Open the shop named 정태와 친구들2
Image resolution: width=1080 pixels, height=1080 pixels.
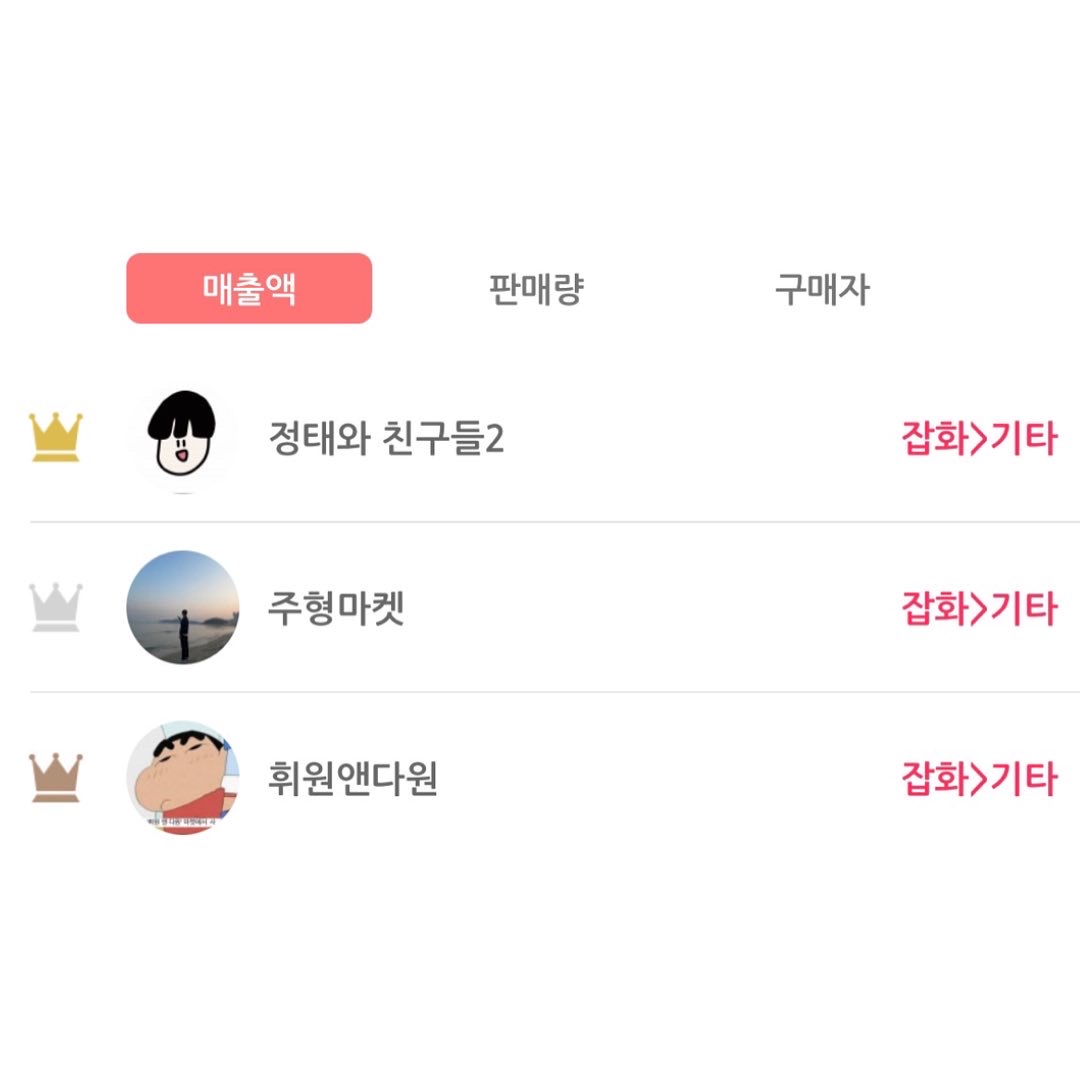[386, 438]
